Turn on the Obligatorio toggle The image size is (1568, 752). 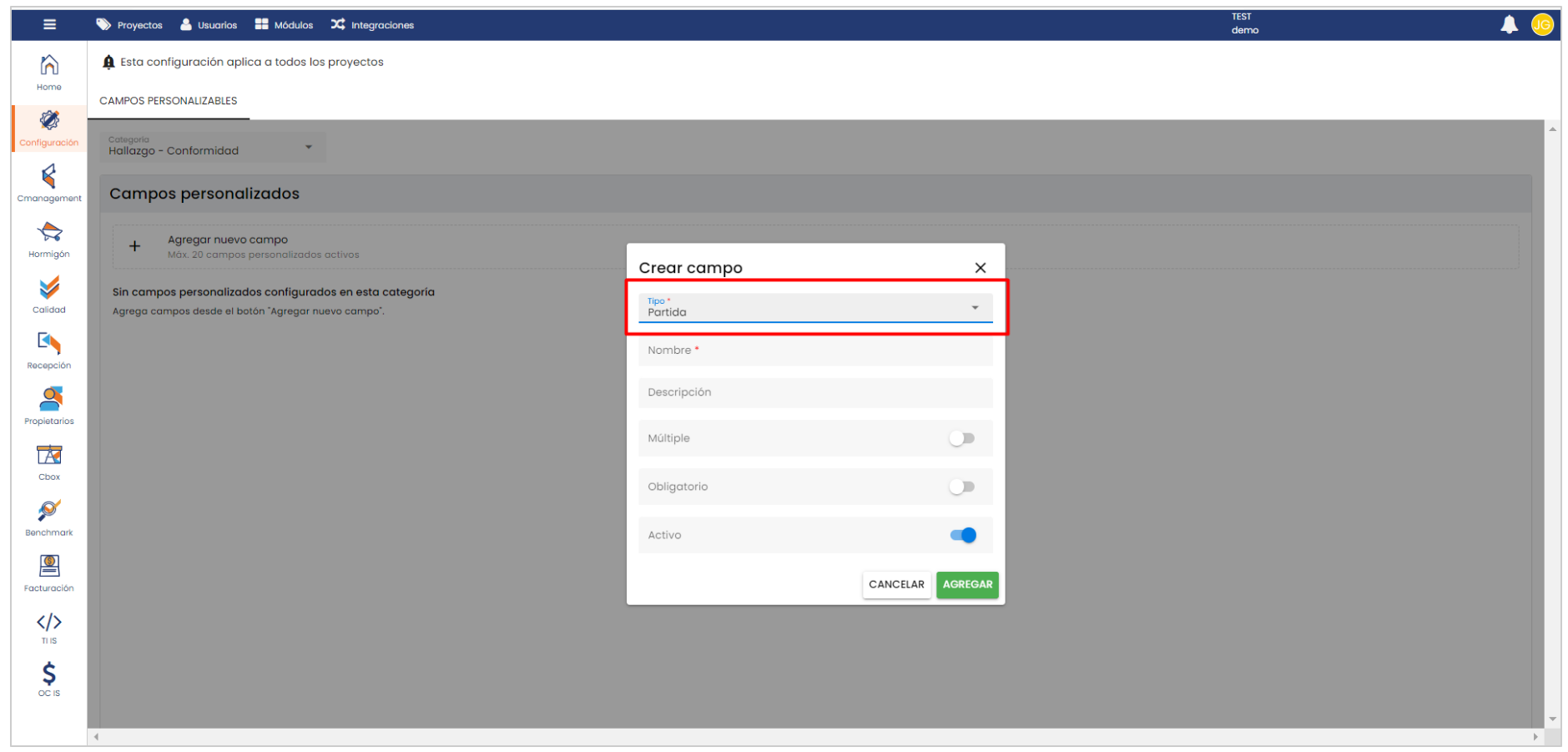[961, 487]
